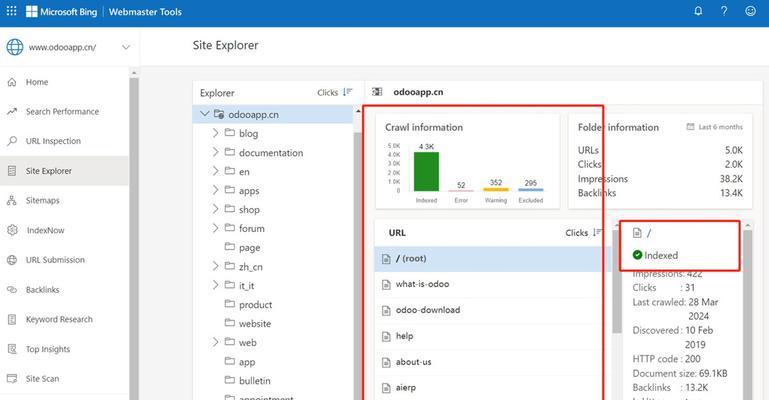Click the Warning count 352 bar

click(496, 190)
